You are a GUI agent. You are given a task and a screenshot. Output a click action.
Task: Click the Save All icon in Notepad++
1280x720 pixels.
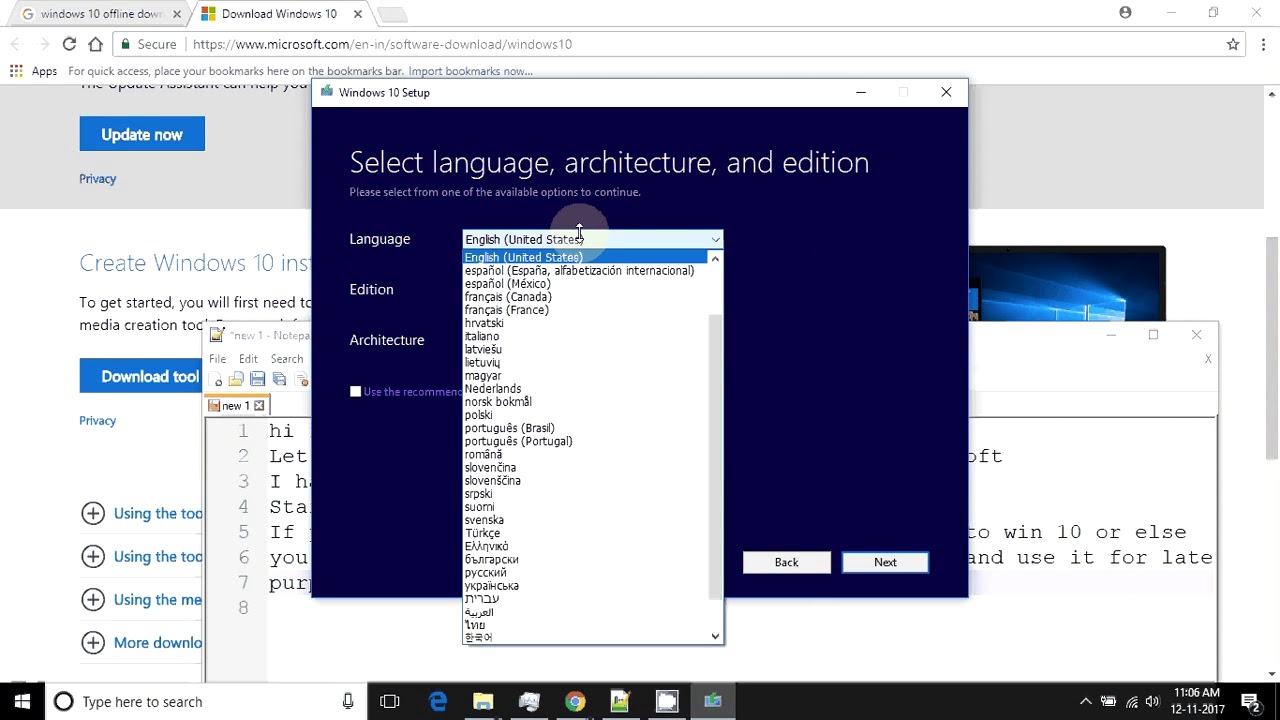[279, 380]
